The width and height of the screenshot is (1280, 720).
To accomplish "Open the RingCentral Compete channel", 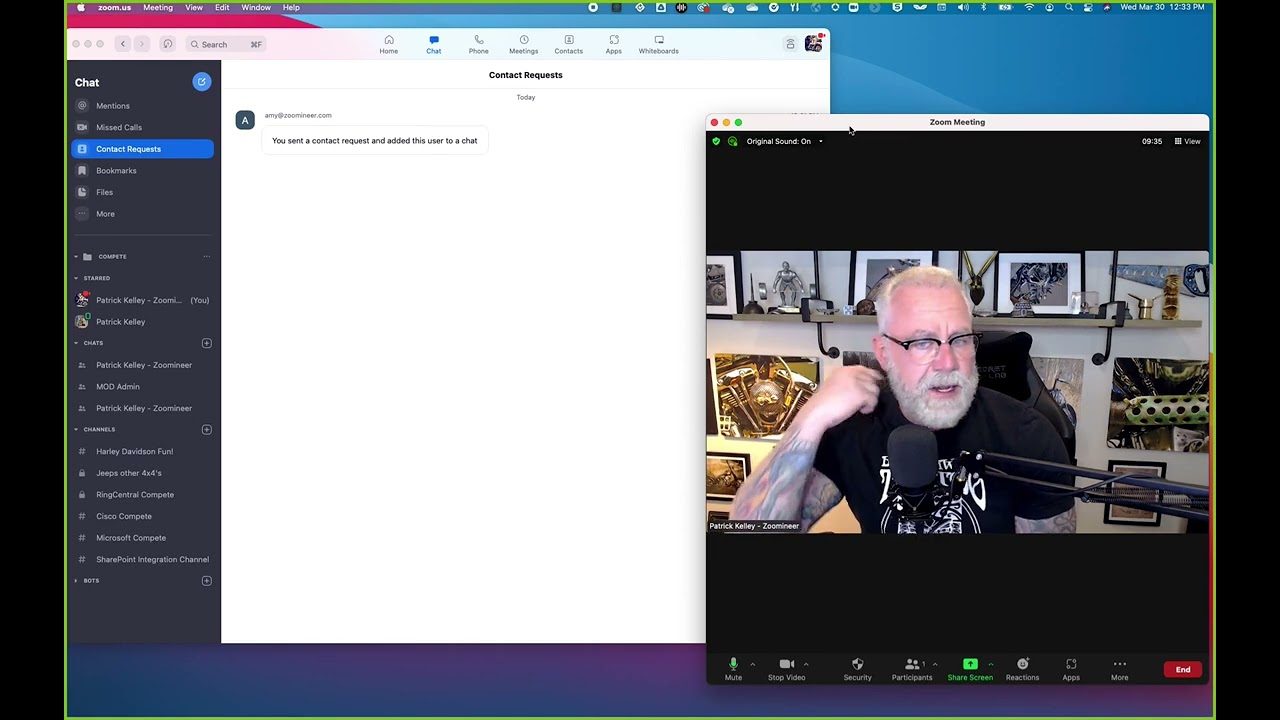I will (x=142, y=495).
